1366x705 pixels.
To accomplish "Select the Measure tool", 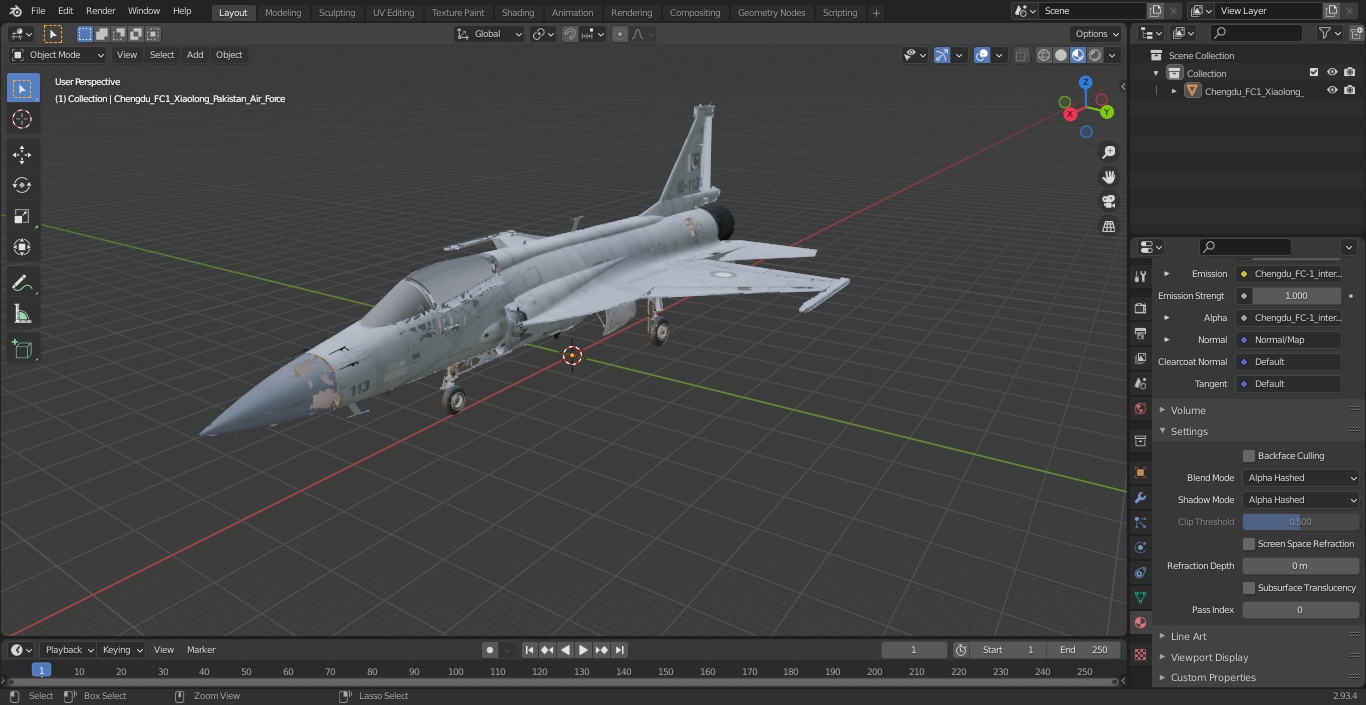I will [x=22, y=315].
